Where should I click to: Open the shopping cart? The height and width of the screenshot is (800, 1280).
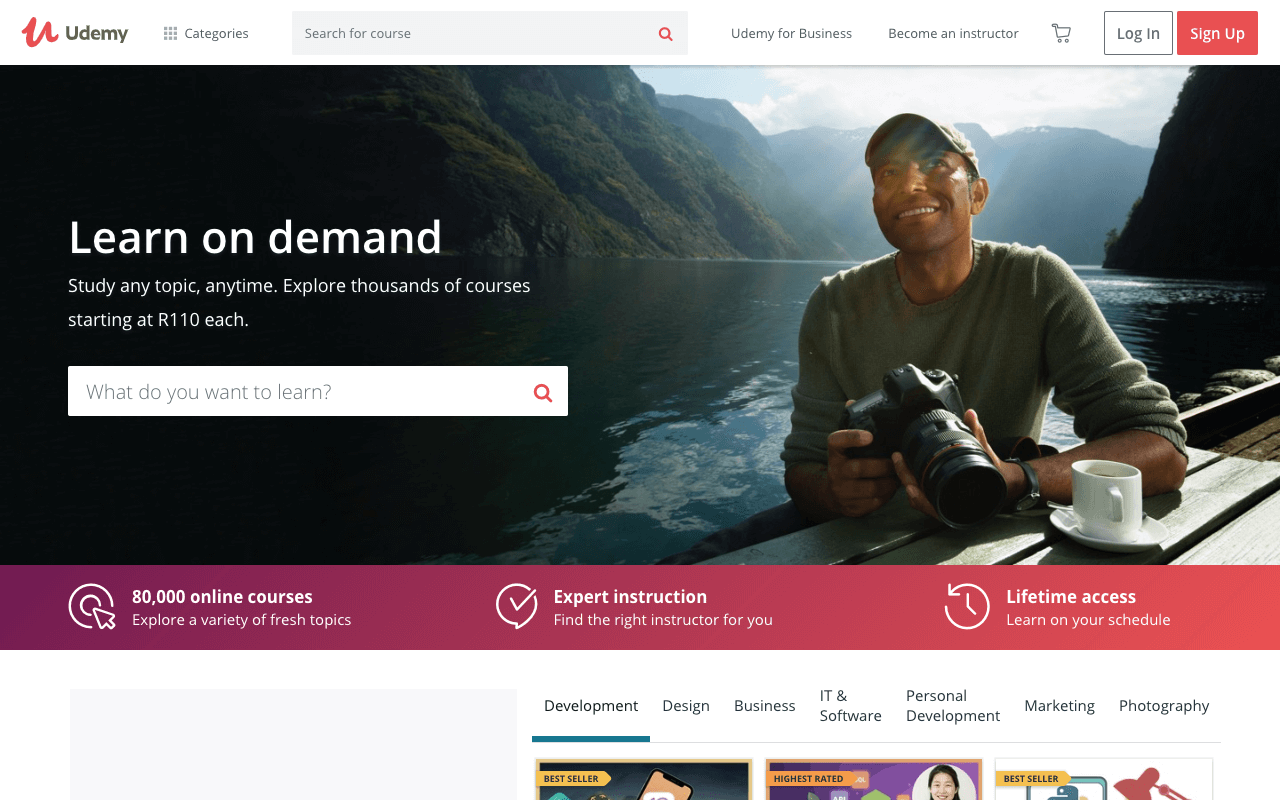[1061, 33]
